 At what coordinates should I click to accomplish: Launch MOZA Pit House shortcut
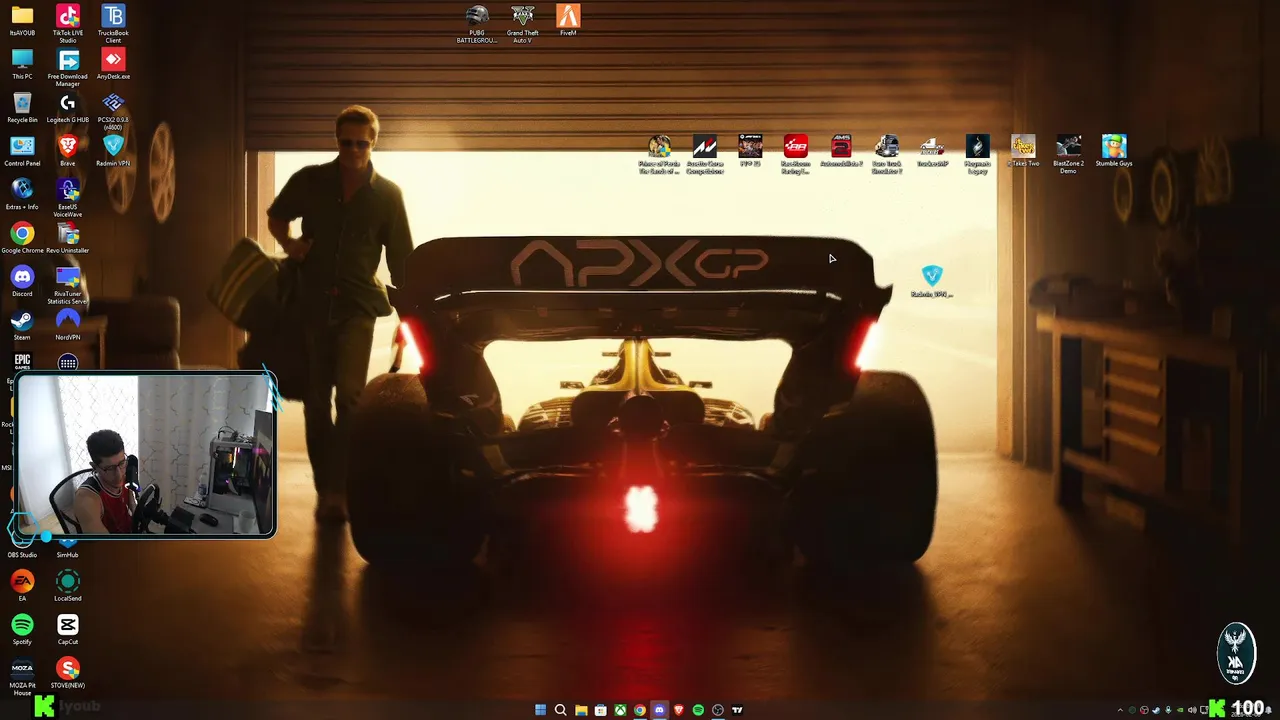pyautogui.click(x=22, y=676)
